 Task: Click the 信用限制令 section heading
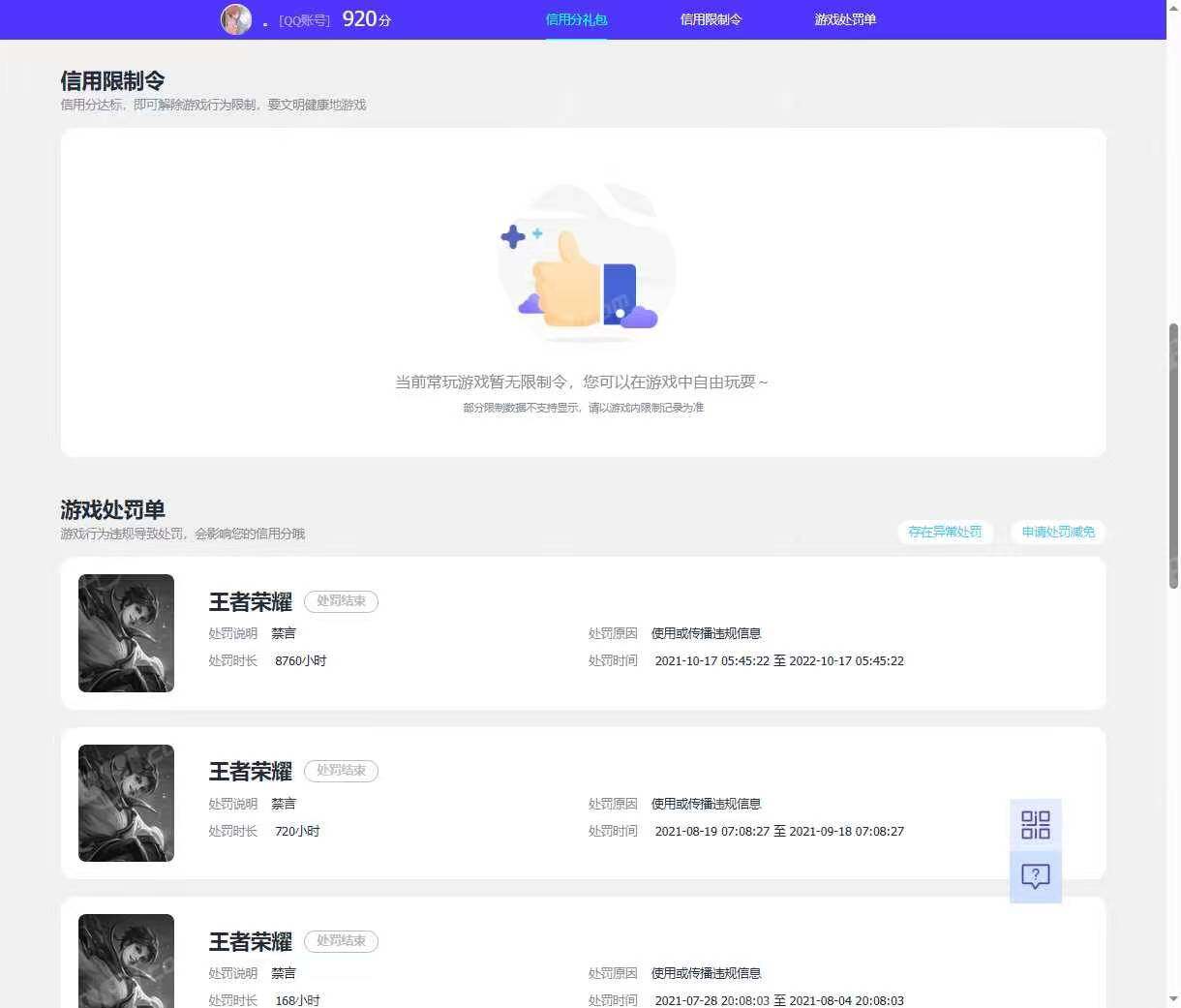(112, 81)
